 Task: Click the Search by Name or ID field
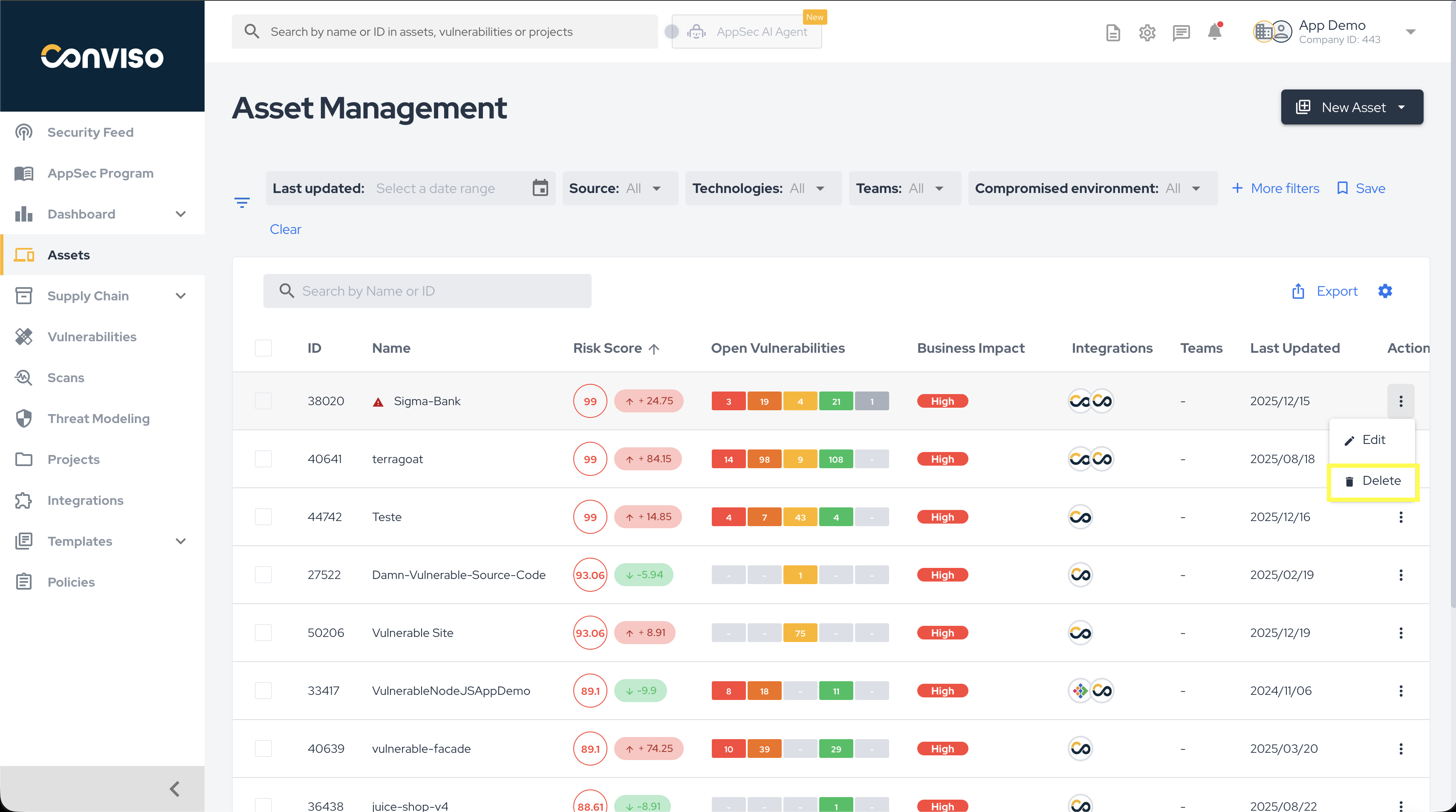(x=427, y=291)
